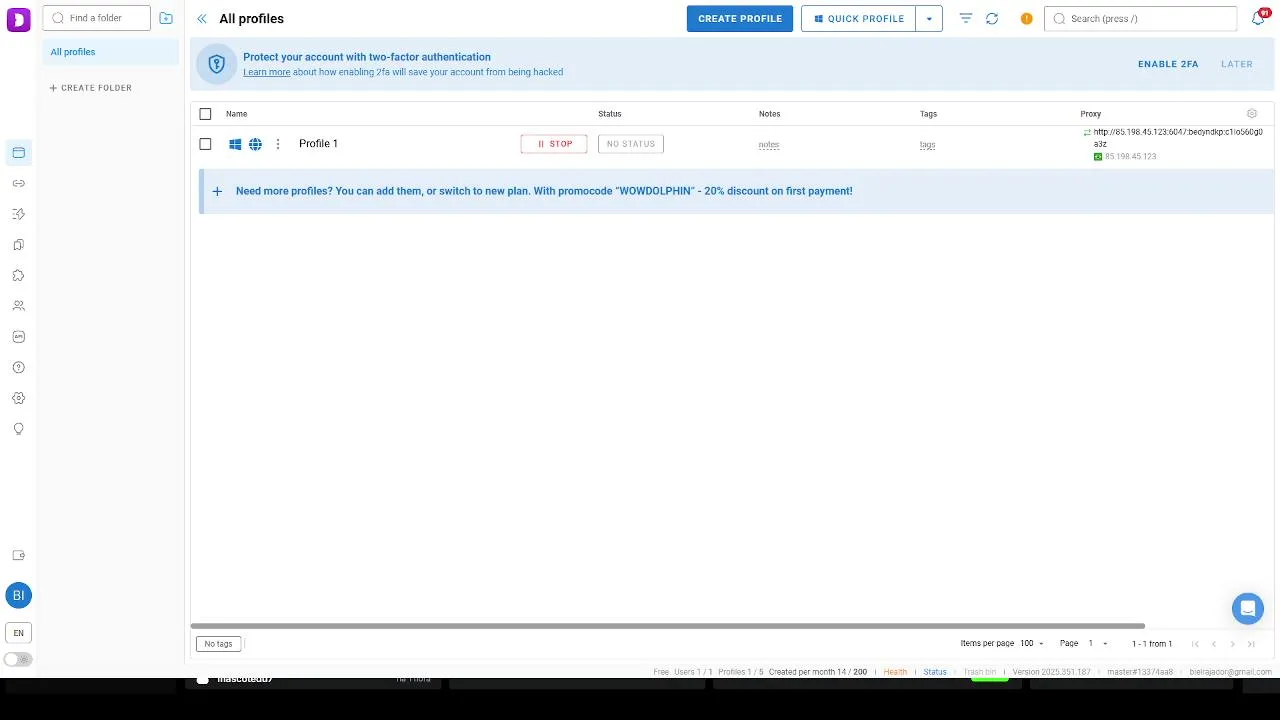Focus the Find a folder input
Image resolution: width=1280 pixels, height=720 pixels.
coord(97,18)
